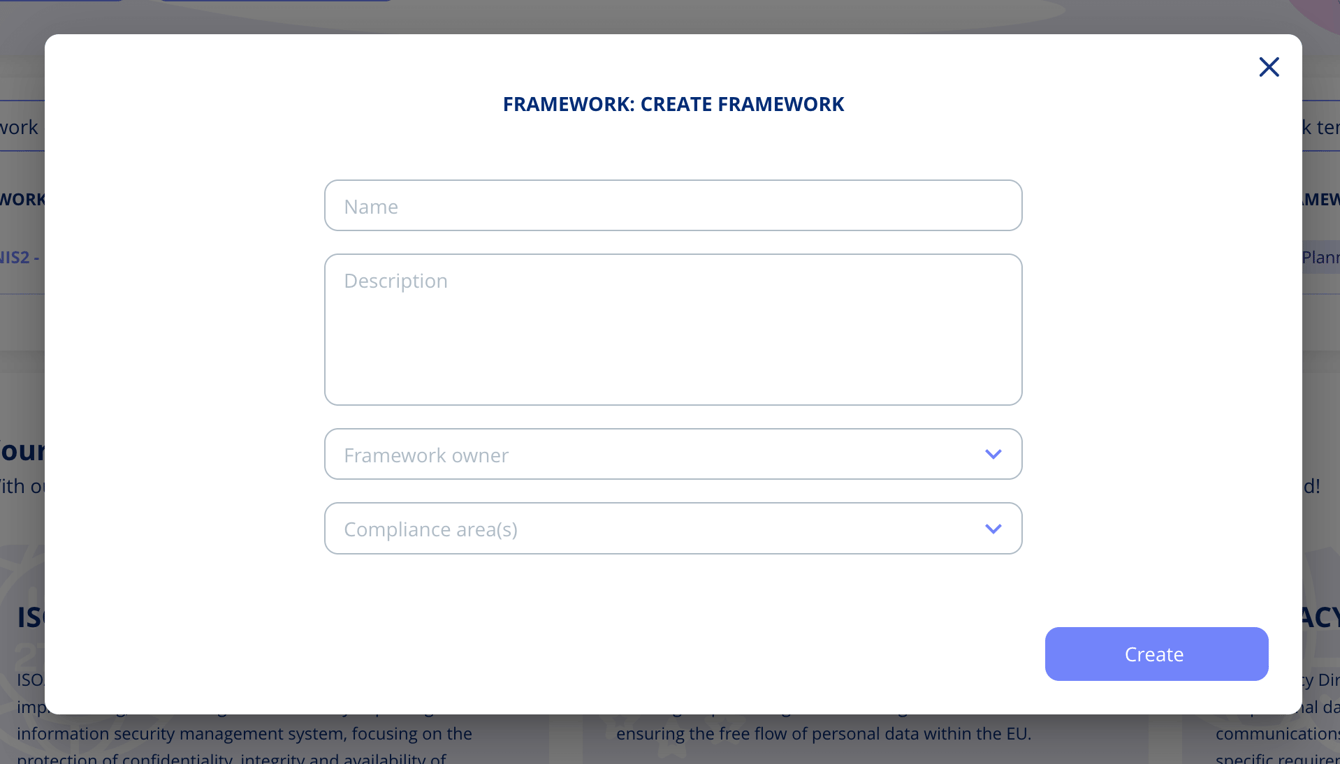Click inside the Description text area

pos(673,329)
